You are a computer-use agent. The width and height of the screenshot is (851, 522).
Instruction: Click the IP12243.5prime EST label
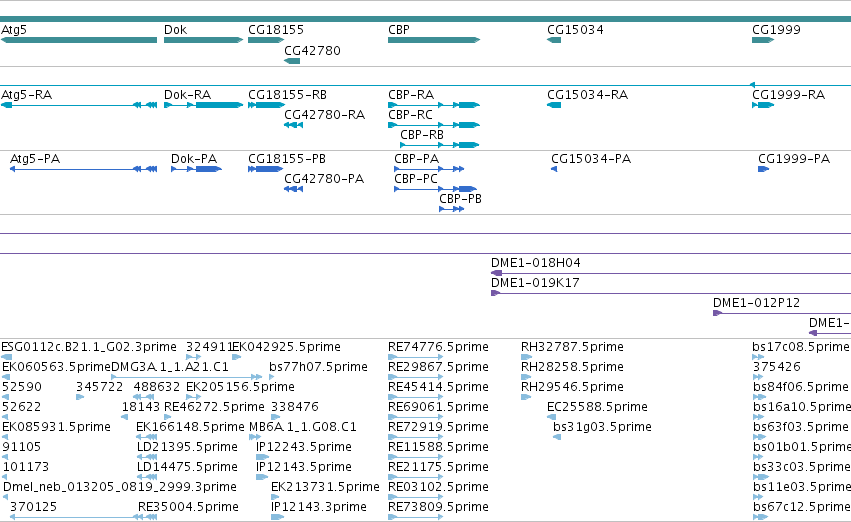click(x=304, y=447)
